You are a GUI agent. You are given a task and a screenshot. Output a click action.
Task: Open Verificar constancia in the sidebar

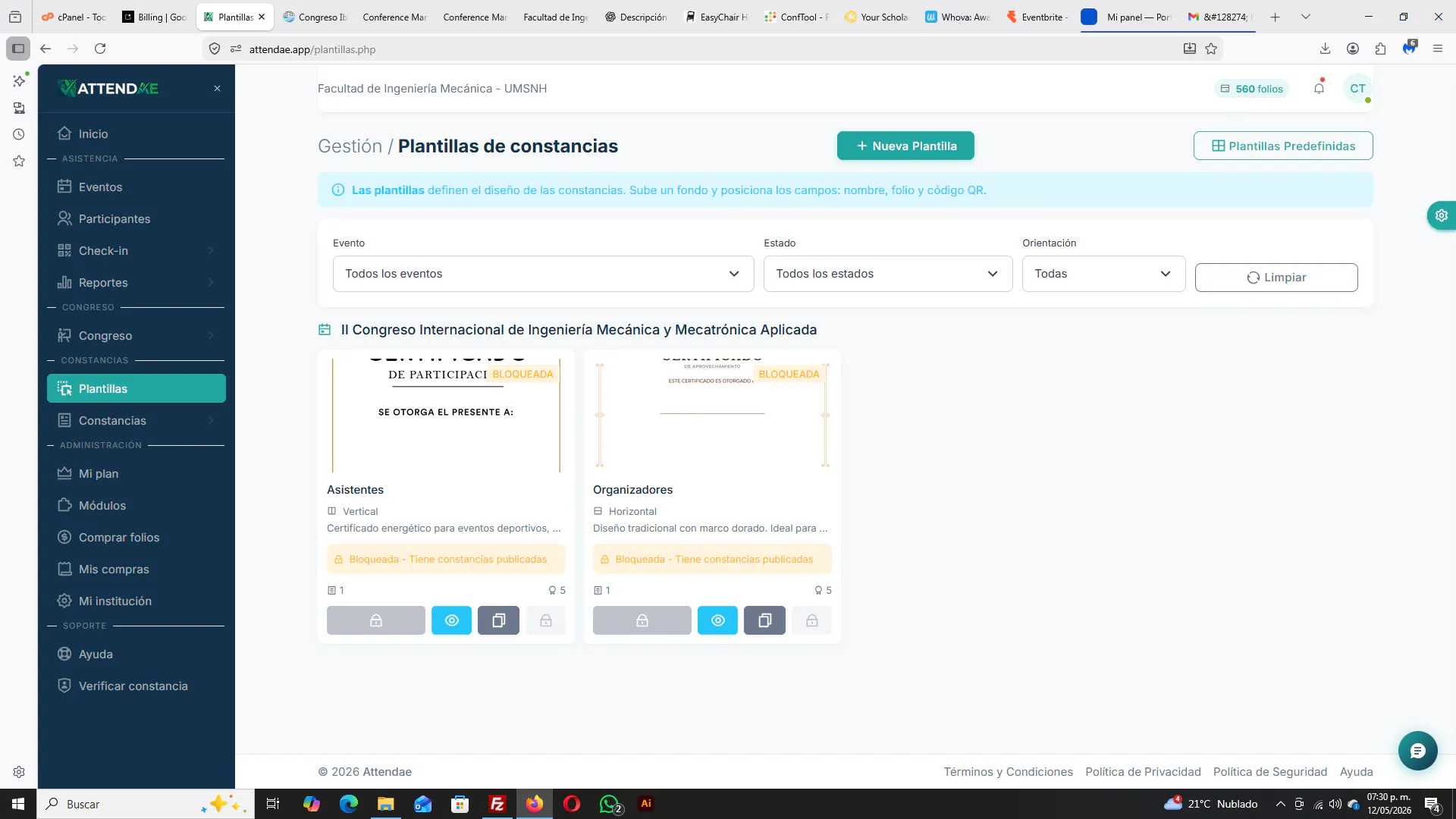[x=136, y=686]
